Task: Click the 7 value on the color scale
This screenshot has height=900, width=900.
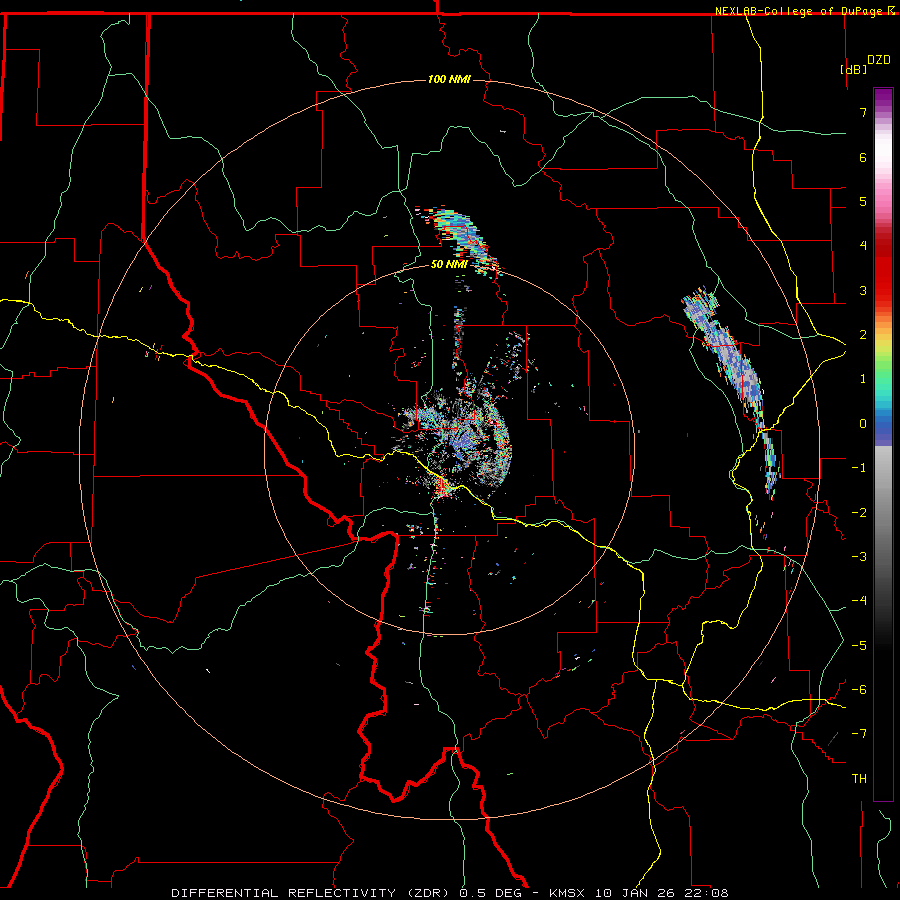Action: tap(863, 112)
